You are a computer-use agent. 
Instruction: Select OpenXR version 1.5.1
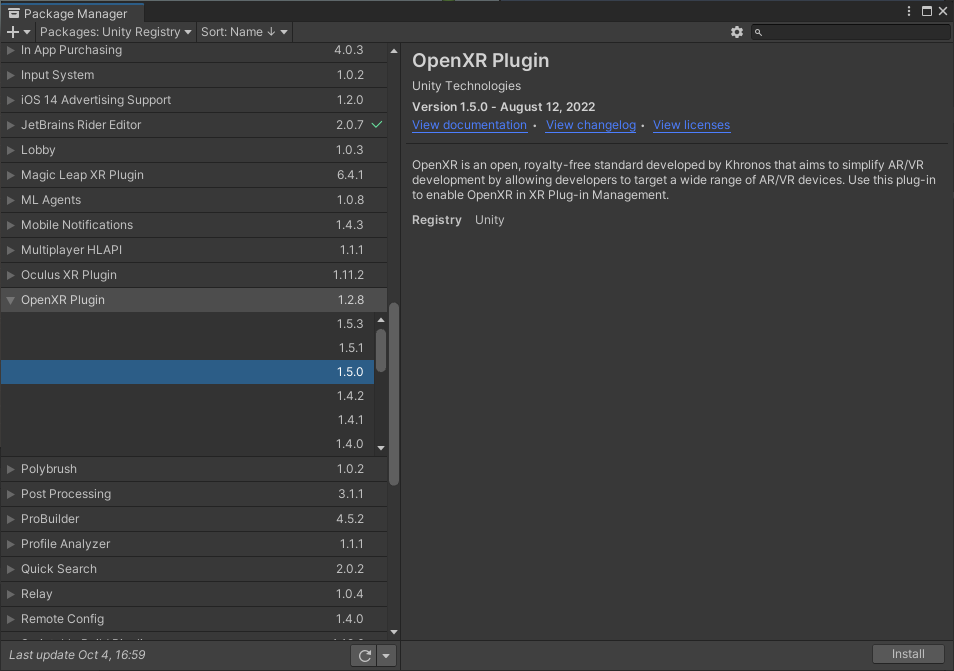187,348
